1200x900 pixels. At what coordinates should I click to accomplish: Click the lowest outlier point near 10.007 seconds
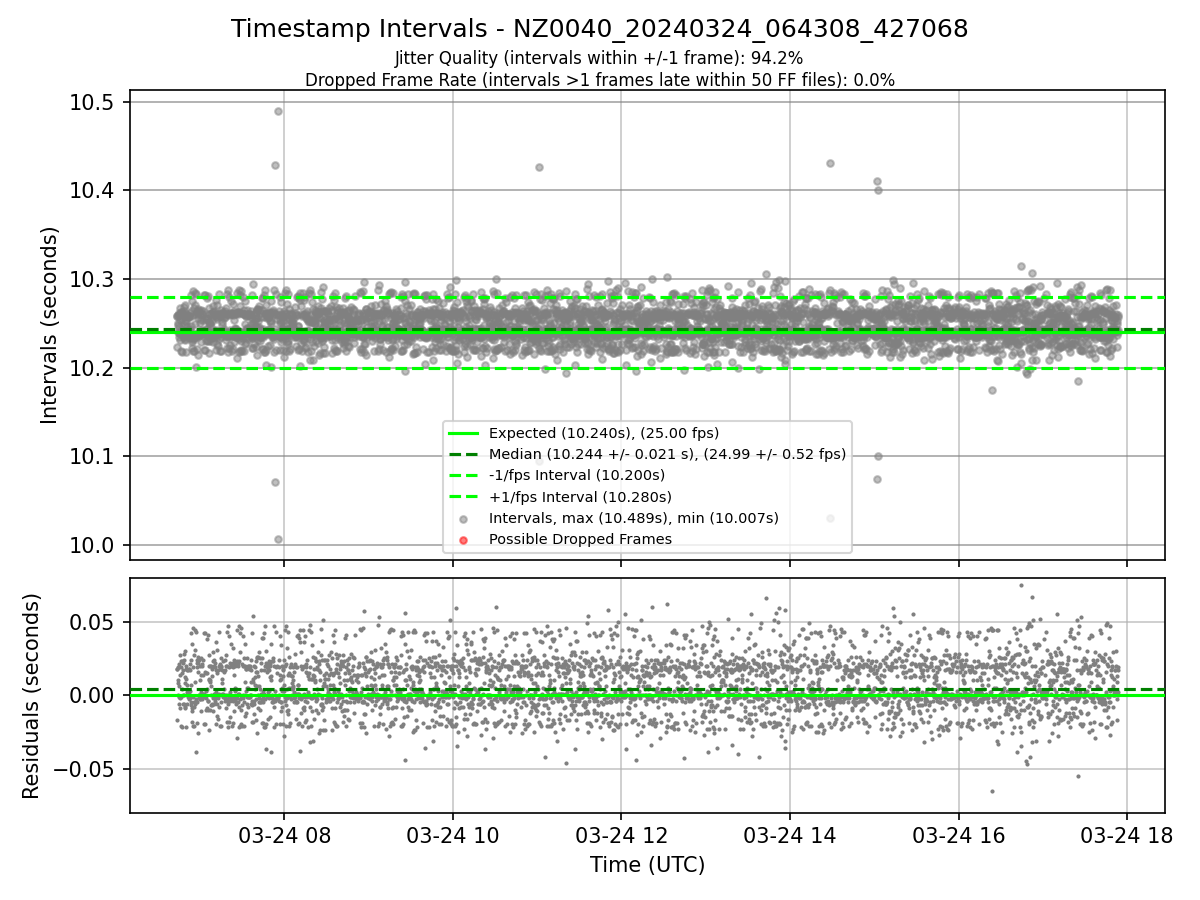point(278,539)
